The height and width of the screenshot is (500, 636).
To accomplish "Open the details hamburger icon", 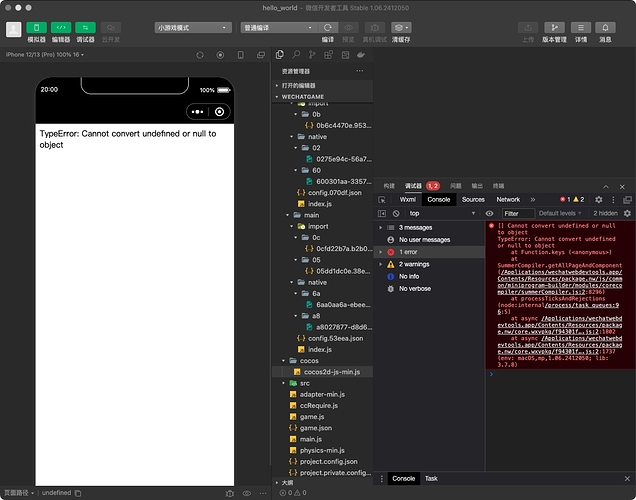I will pyautogui.click(x=581, y=28).
